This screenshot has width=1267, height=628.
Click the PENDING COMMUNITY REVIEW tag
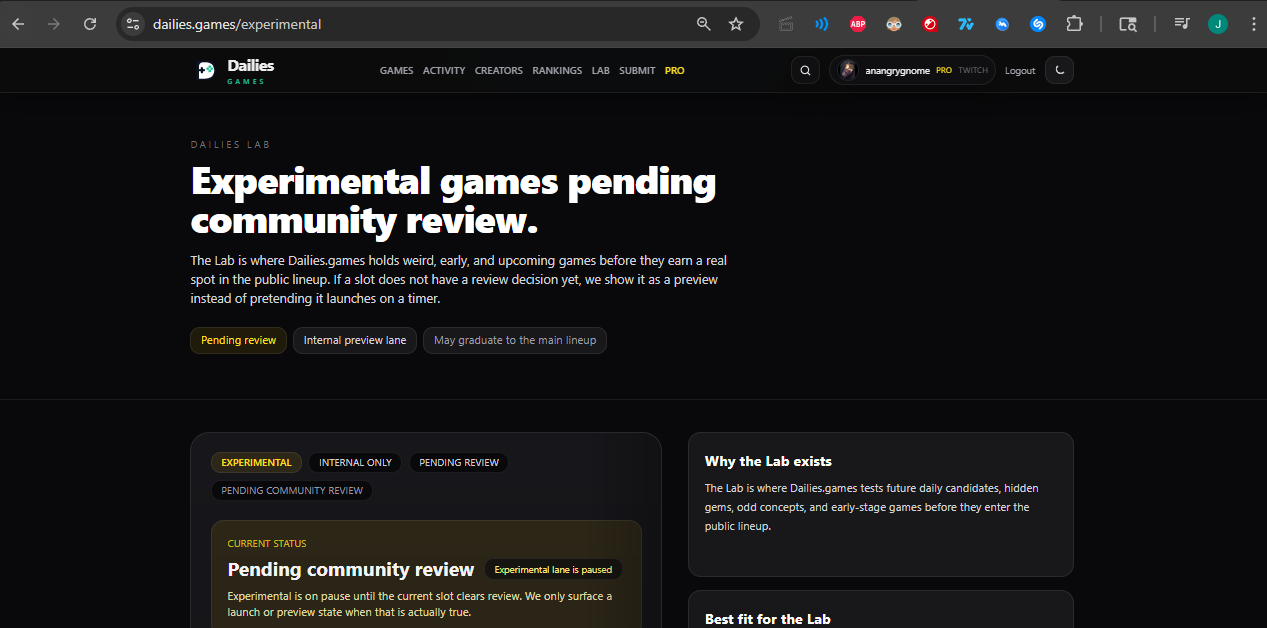point(292,491)
